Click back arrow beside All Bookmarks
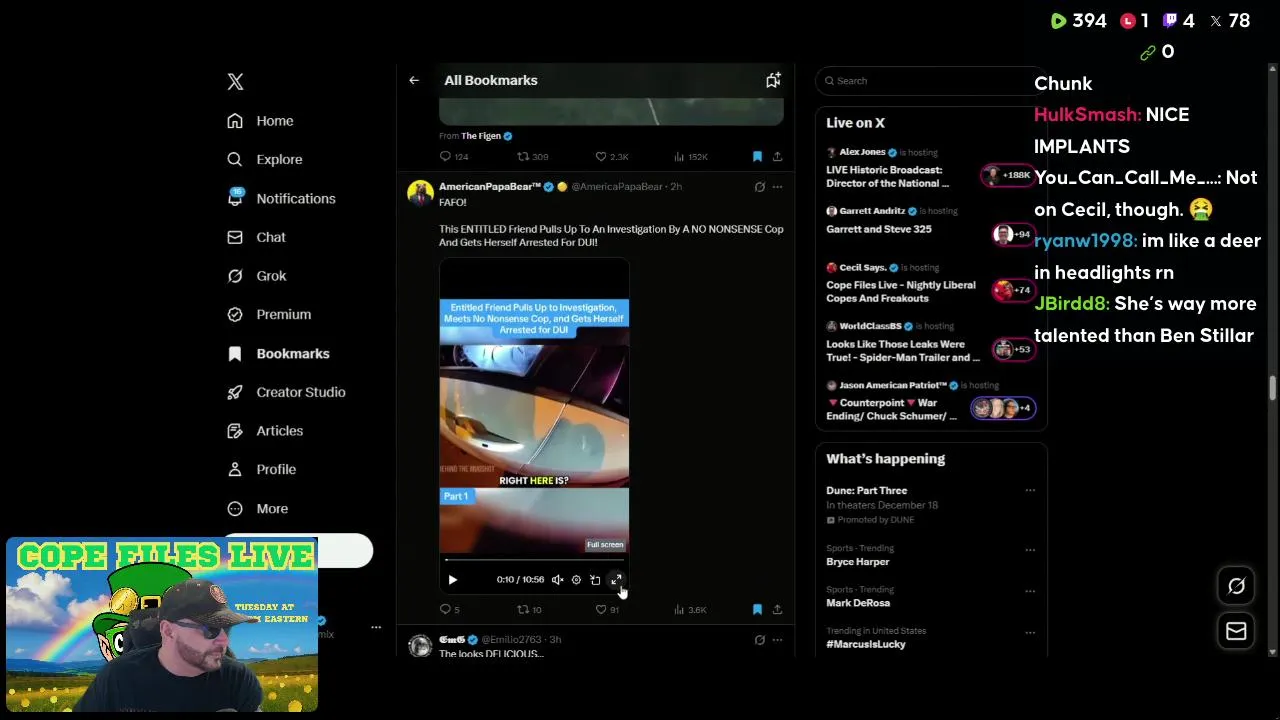 (x=414, y=80)
